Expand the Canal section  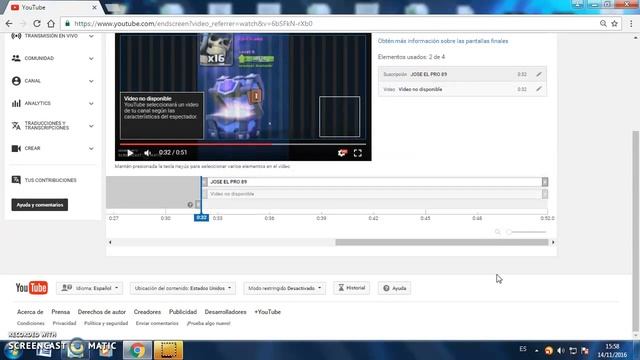(91, 81)
